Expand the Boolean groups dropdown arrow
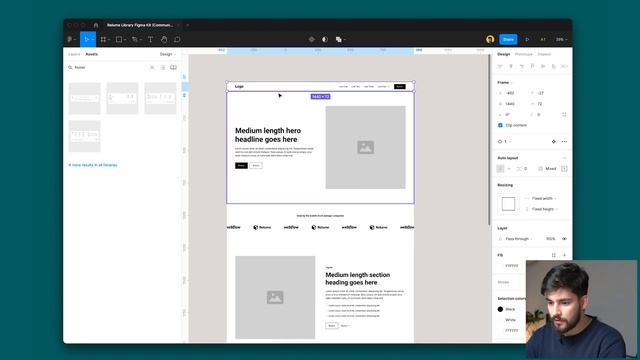640x360 pixels. [x=344, y=40]
